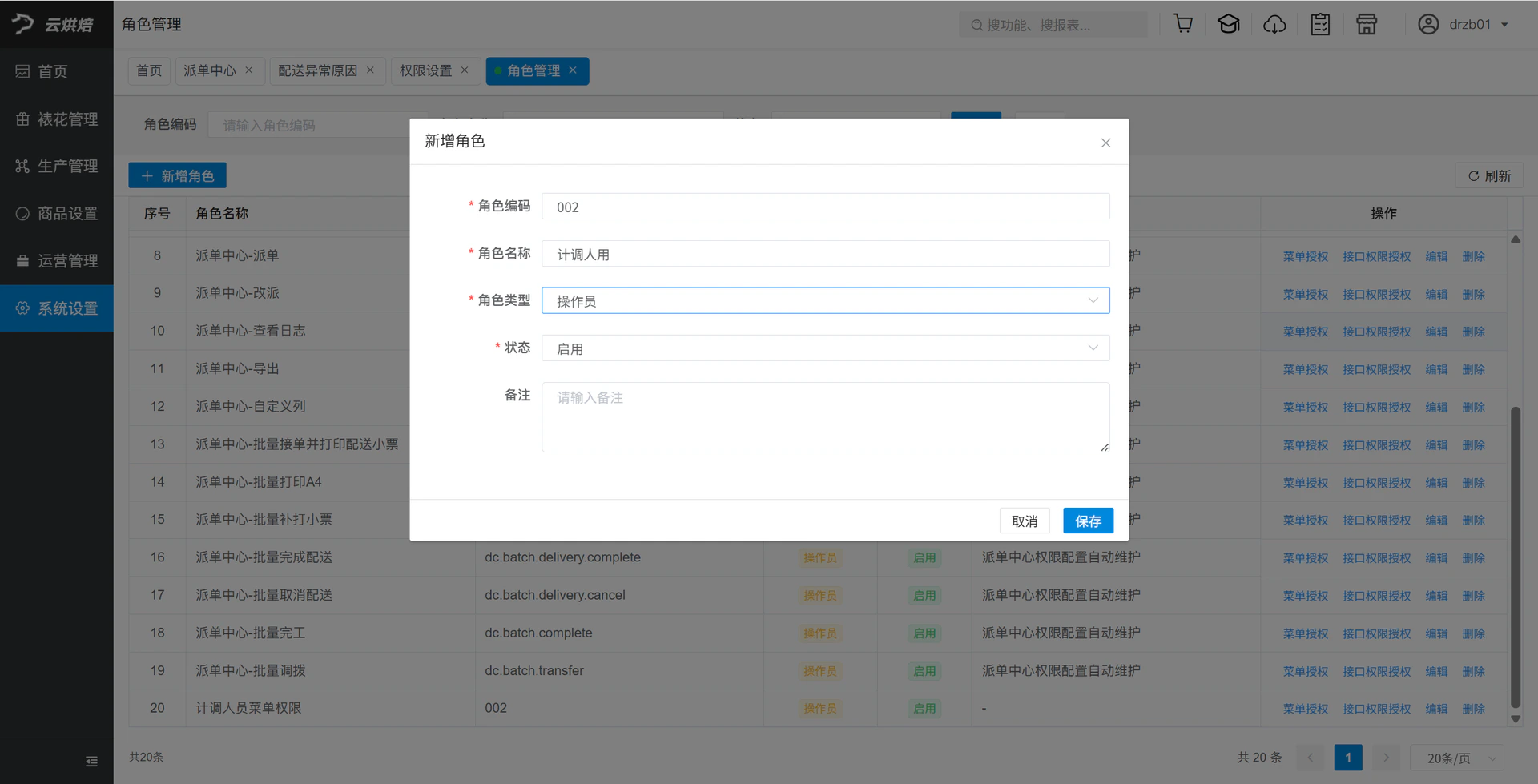The height and width of the screenshot is (784, 1538).
Task: Open the clipboard task icon
Action: point(1320,24)
